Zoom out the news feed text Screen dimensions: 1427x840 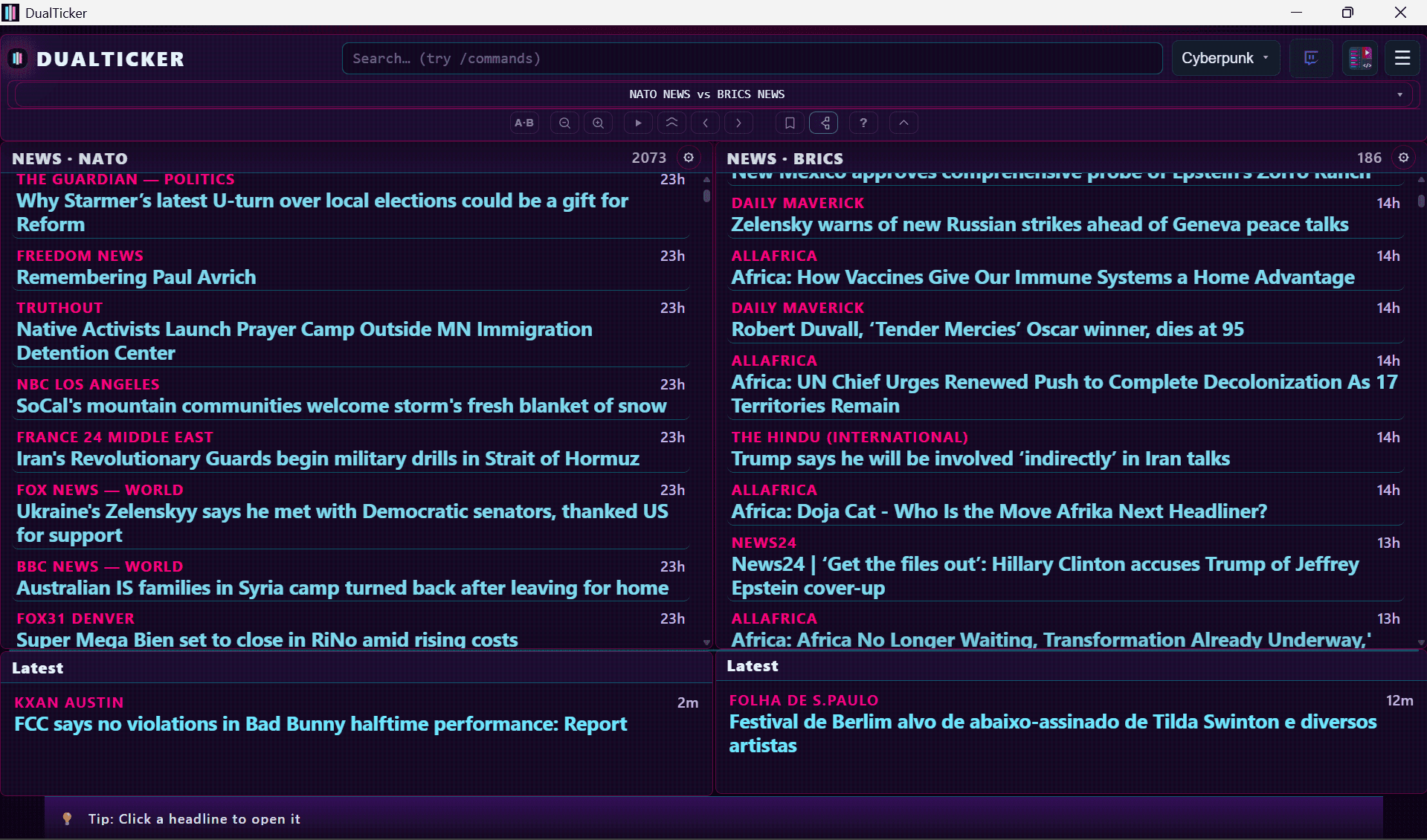click(564, 123)
